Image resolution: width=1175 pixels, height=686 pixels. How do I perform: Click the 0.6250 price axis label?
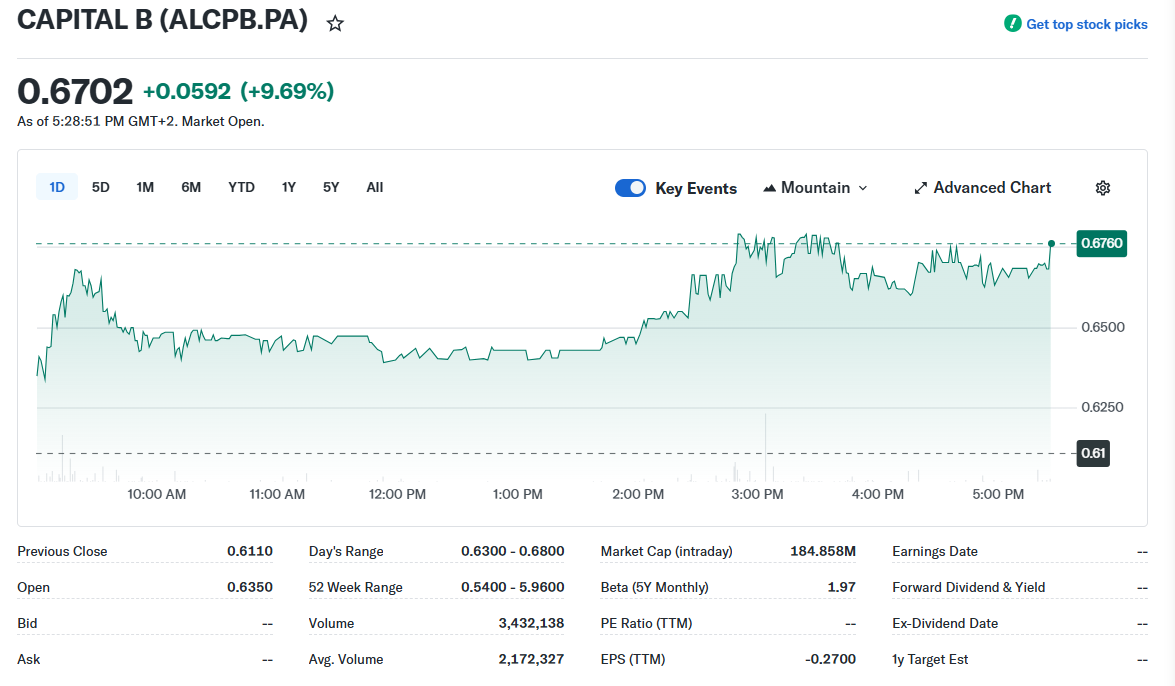[1102, 407]
